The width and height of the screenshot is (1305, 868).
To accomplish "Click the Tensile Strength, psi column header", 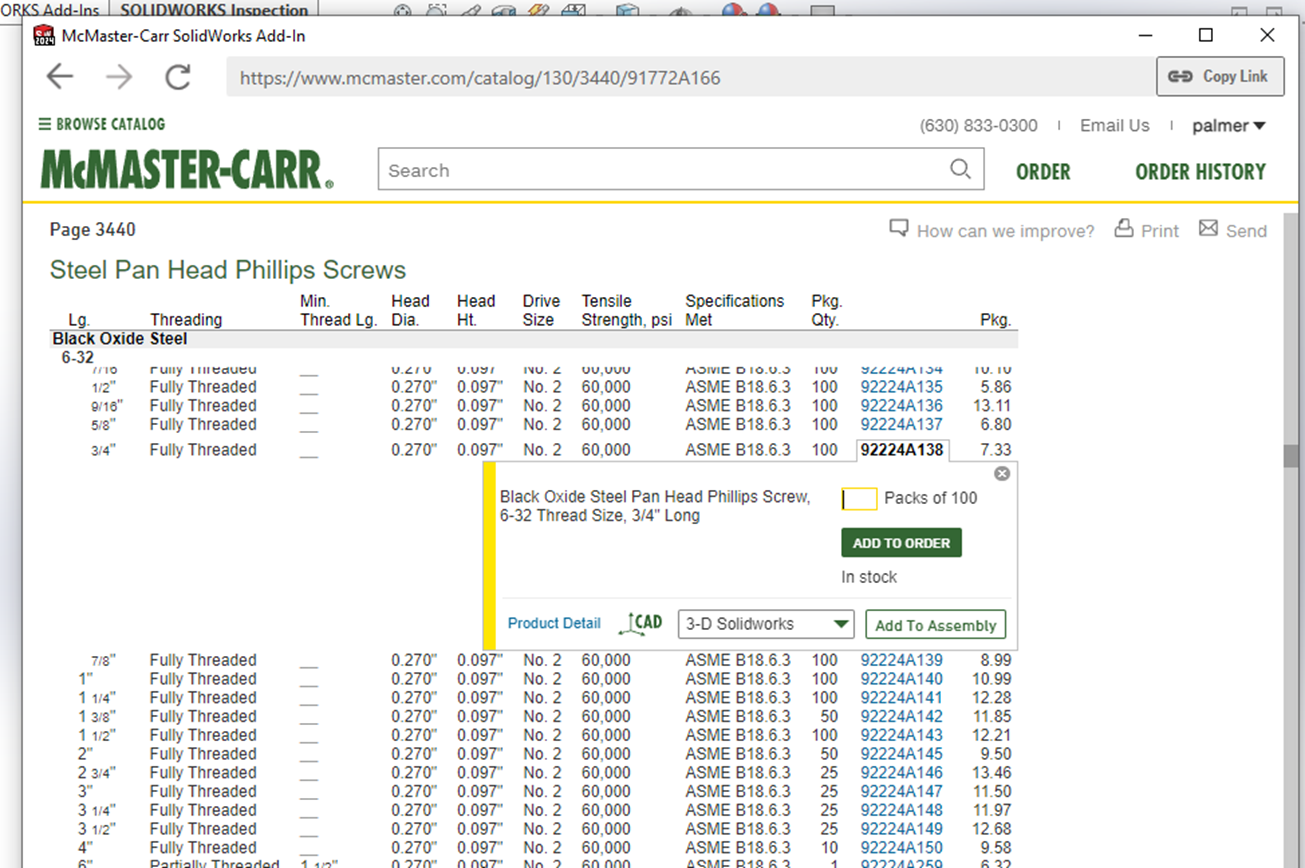I will 627,310.
